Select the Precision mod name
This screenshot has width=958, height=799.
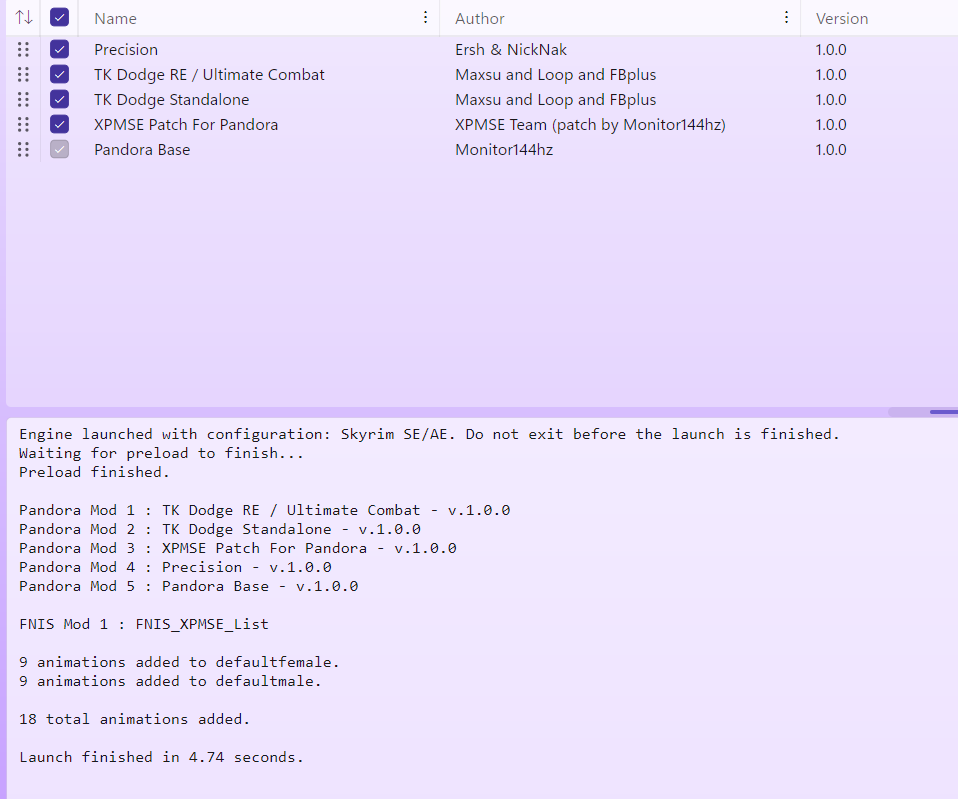tap(126, 49)
